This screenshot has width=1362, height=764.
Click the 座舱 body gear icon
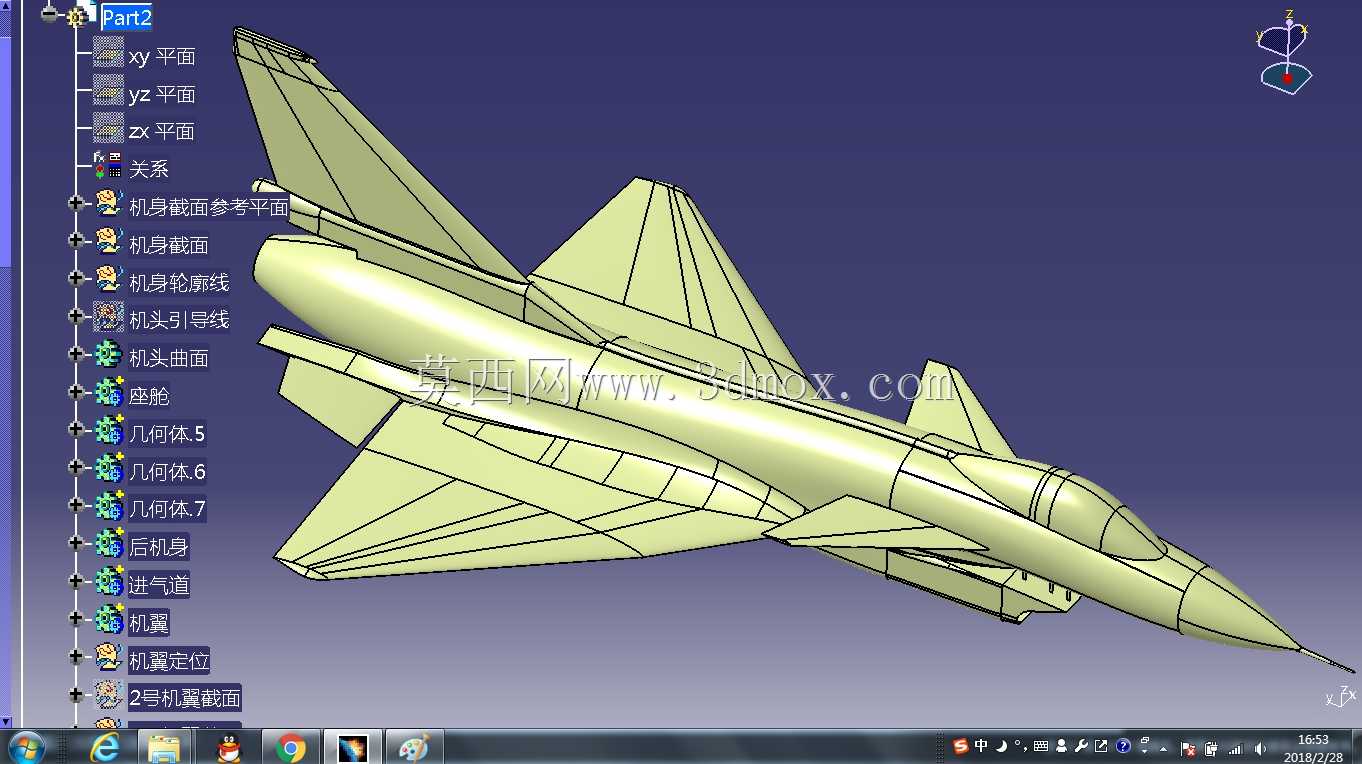(108, 394)
